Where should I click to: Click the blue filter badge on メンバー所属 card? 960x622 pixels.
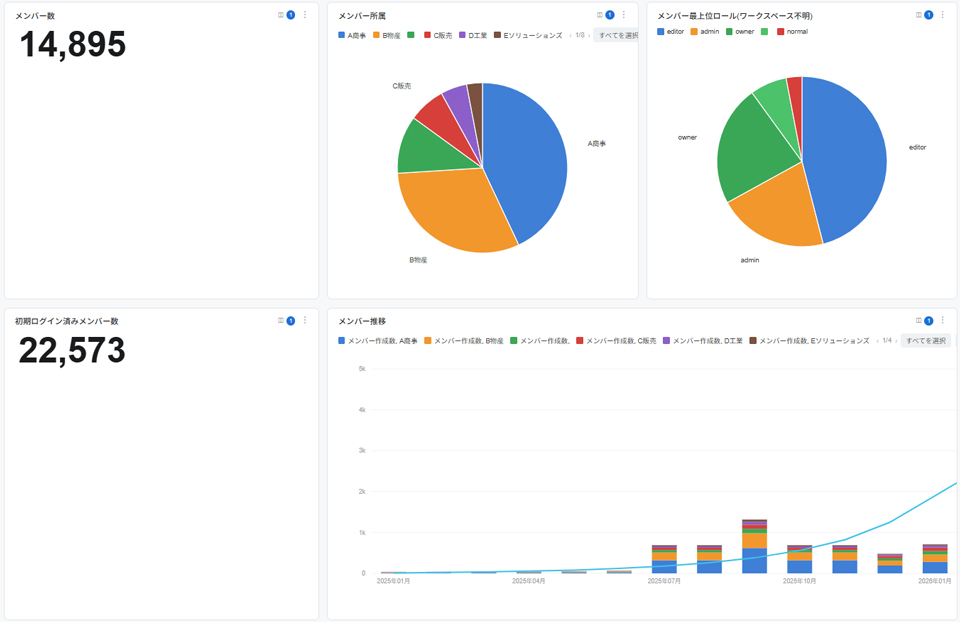pyautogui.click(x=610, y=15)
